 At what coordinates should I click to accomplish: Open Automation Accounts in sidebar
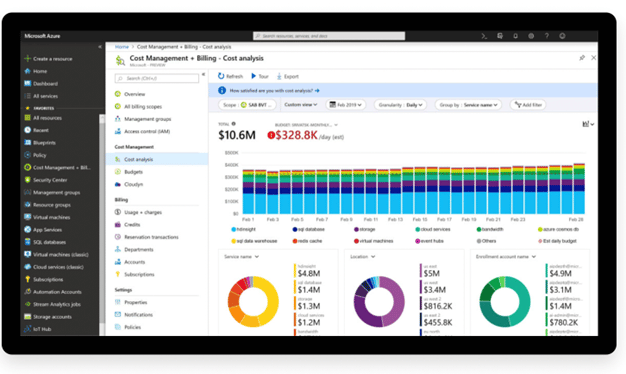click(53, 292)
